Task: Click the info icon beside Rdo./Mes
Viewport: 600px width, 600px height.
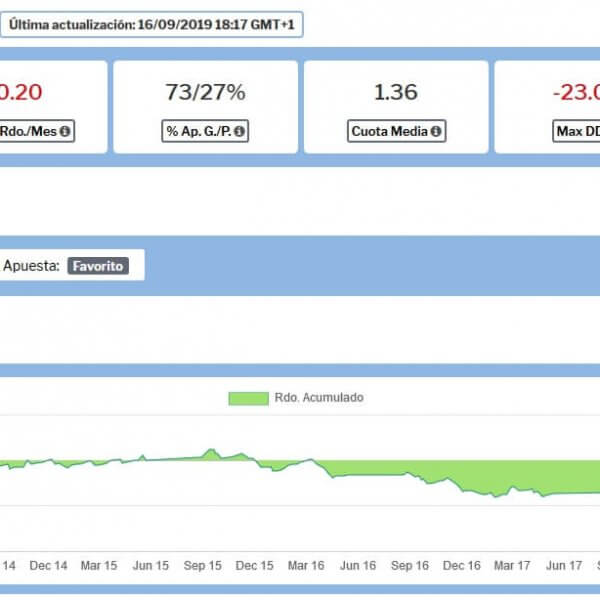Action: click(x=65, y=131)
